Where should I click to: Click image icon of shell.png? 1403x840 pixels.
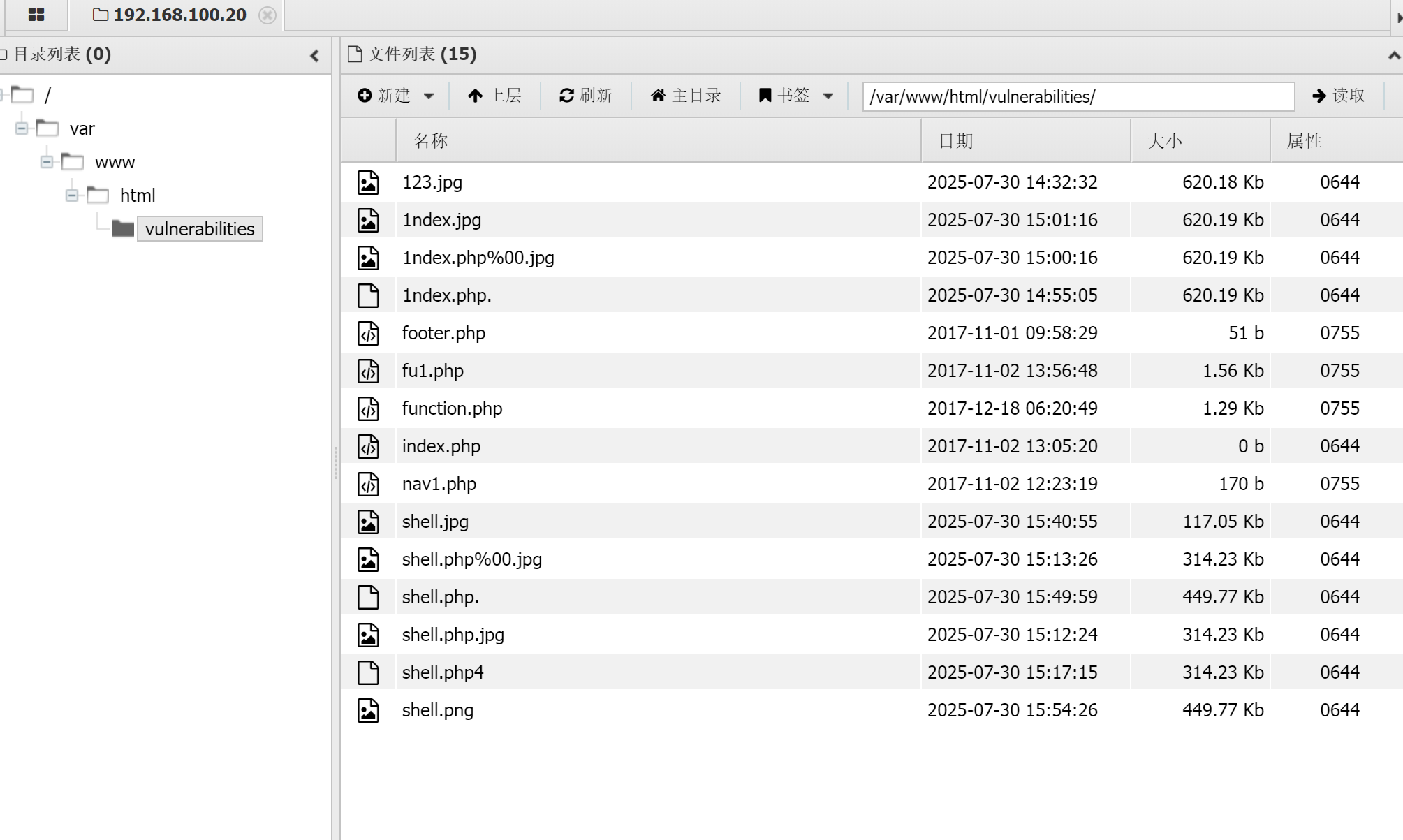click(368, 710)
